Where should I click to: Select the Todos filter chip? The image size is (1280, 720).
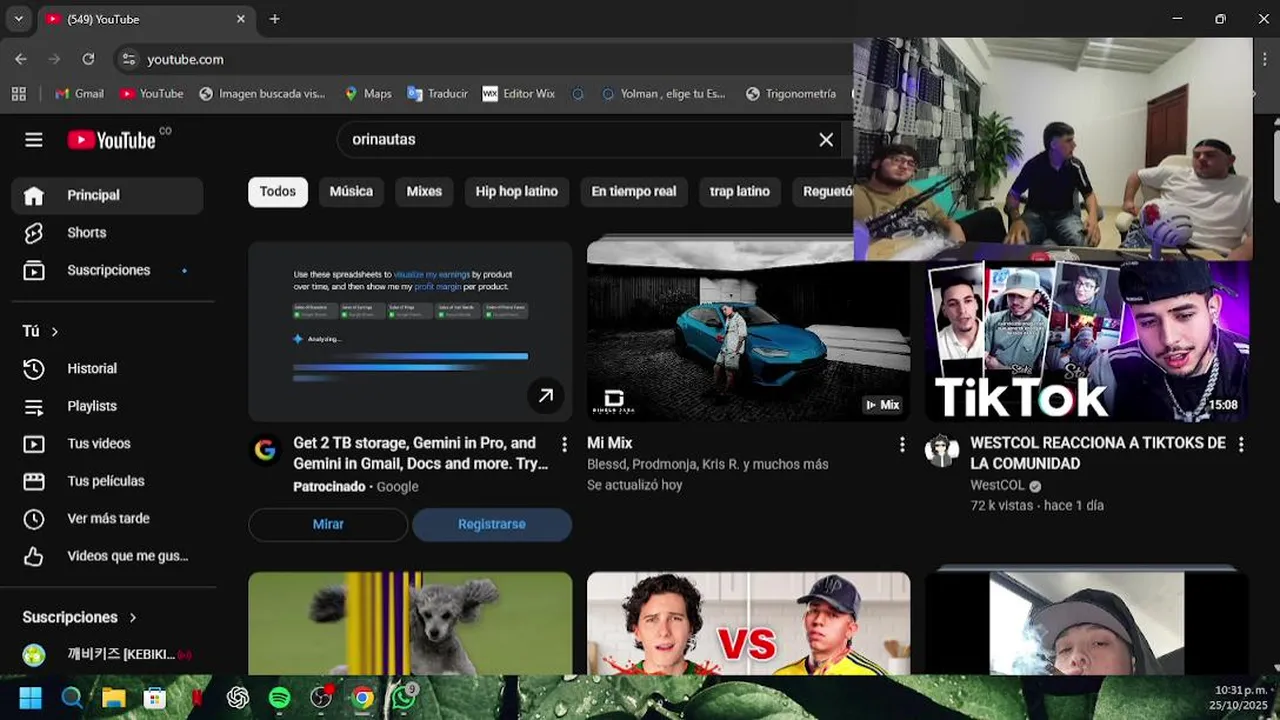[278, 191]
